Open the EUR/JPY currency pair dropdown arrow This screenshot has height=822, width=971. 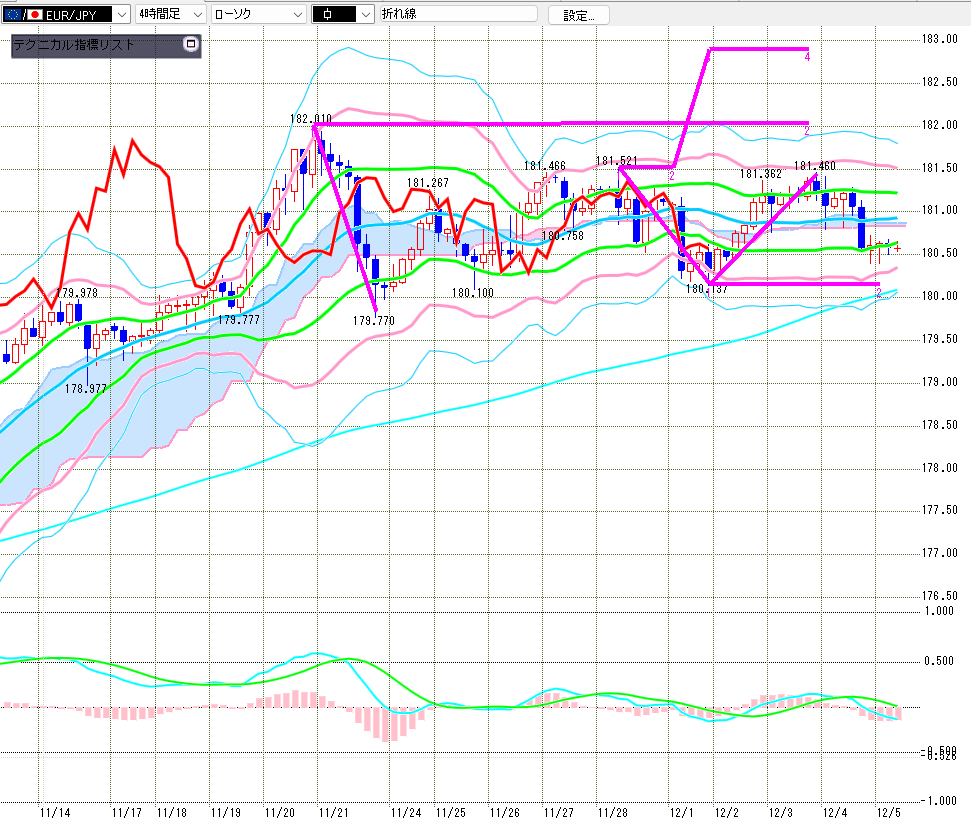click(x=121, y=15)
